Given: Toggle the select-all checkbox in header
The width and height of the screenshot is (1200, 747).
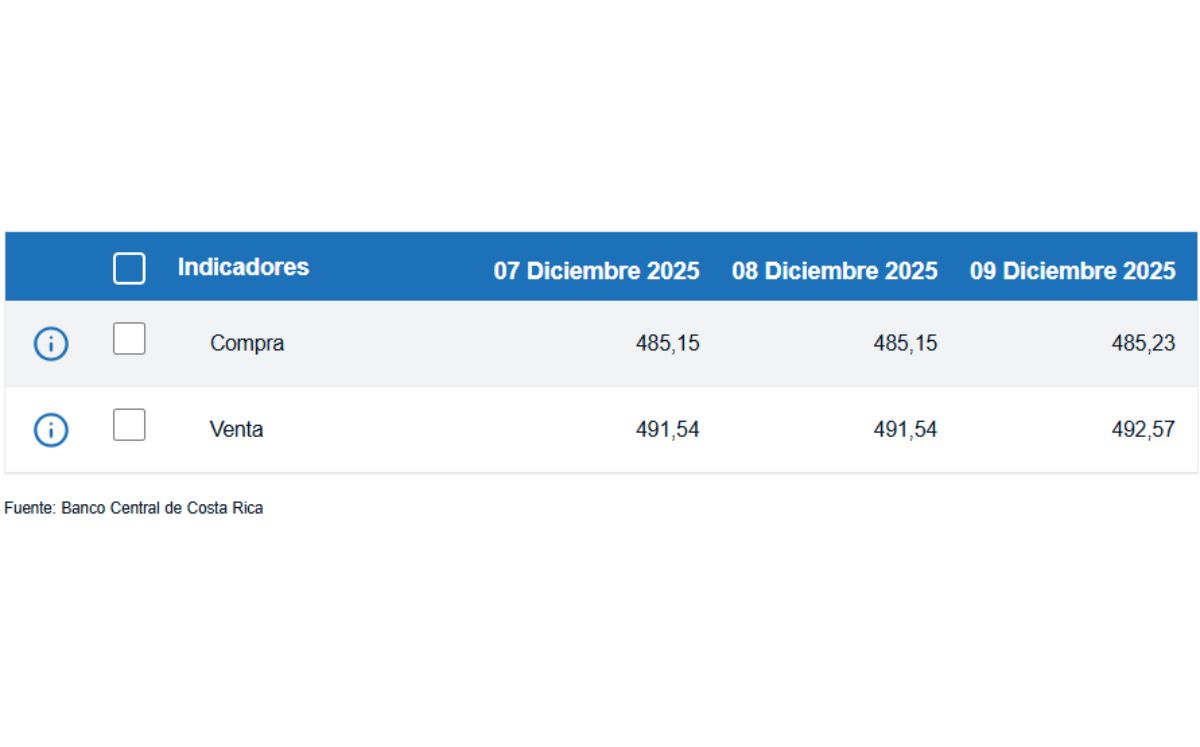Looking at the screenshot, I should tap(128, 268).
